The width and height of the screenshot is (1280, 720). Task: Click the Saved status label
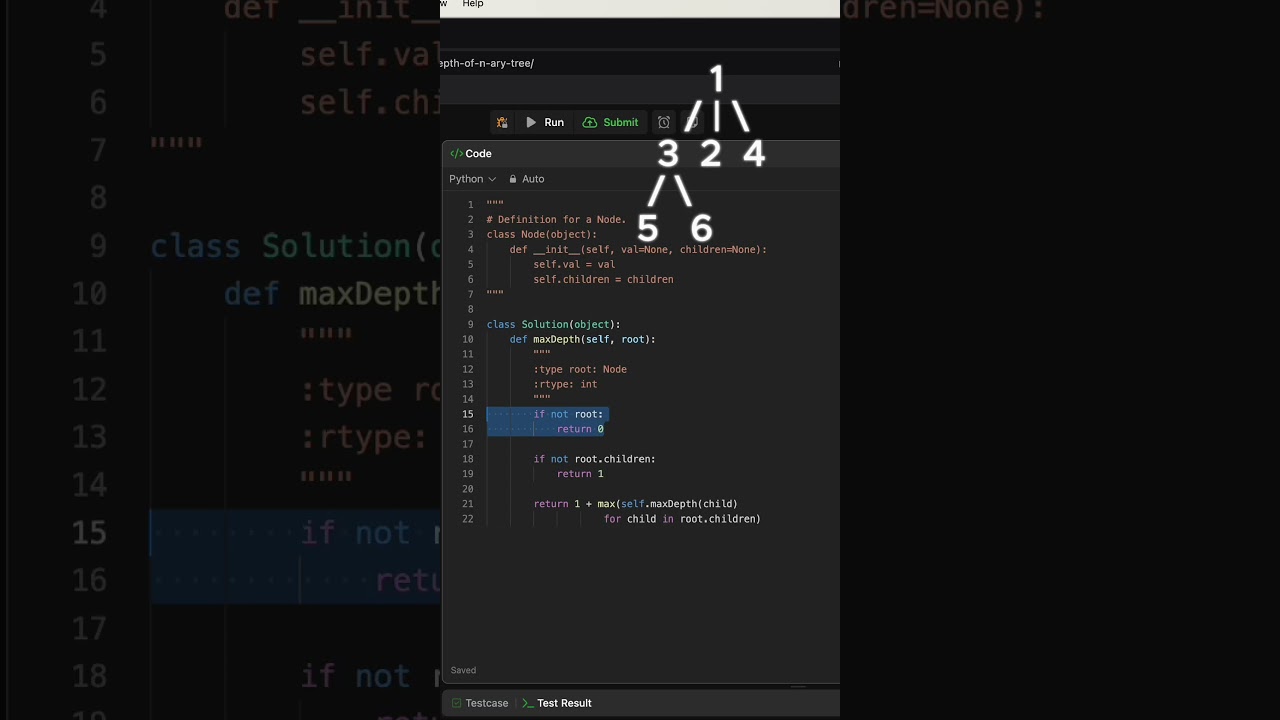pyautogui.click(x=463, y=670)
